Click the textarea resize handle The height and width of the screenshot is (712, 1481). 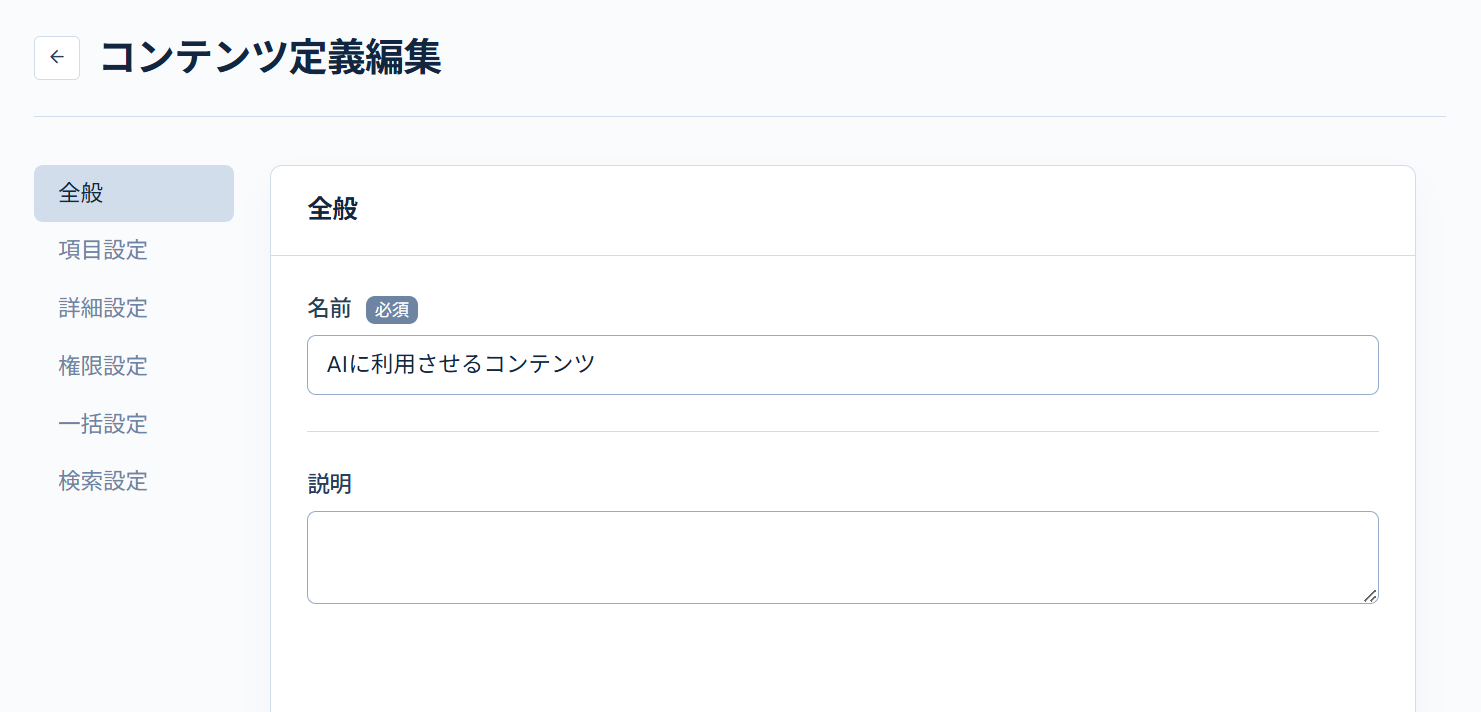1371,597
